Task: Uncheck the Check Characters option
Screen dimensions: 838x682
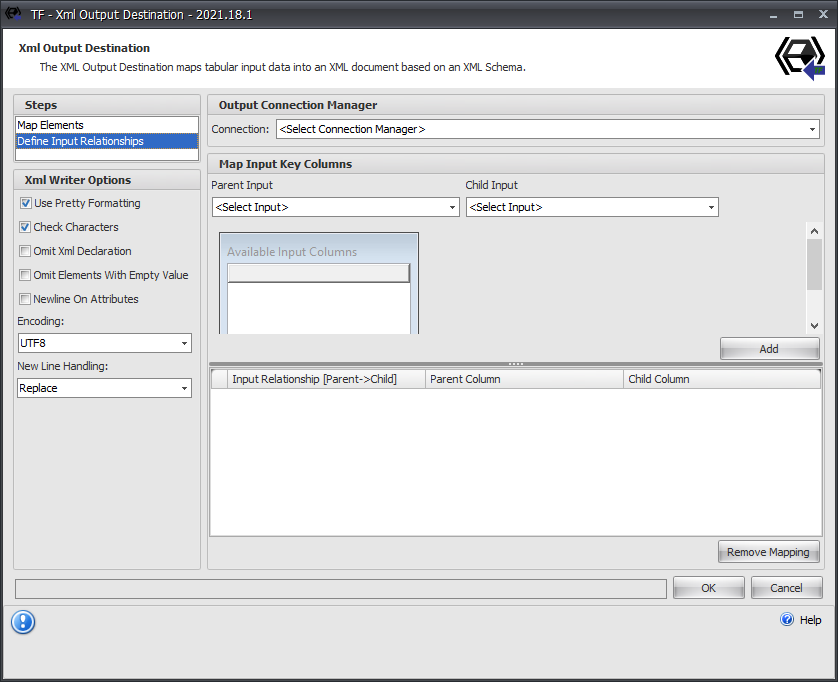Action: point(25,227)
